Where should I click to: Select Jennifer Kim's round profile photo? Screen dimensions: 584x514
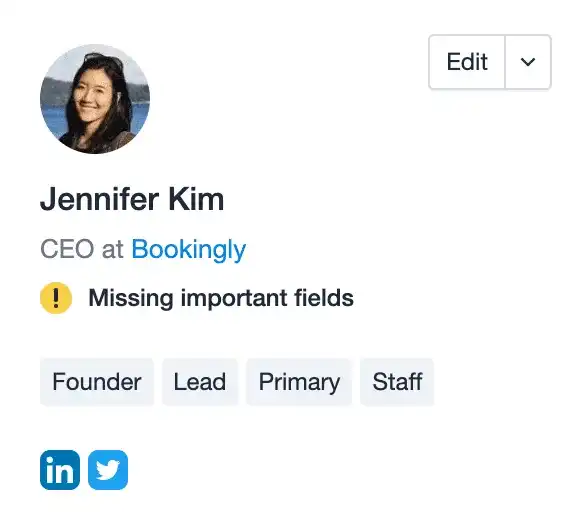[95, 99]
